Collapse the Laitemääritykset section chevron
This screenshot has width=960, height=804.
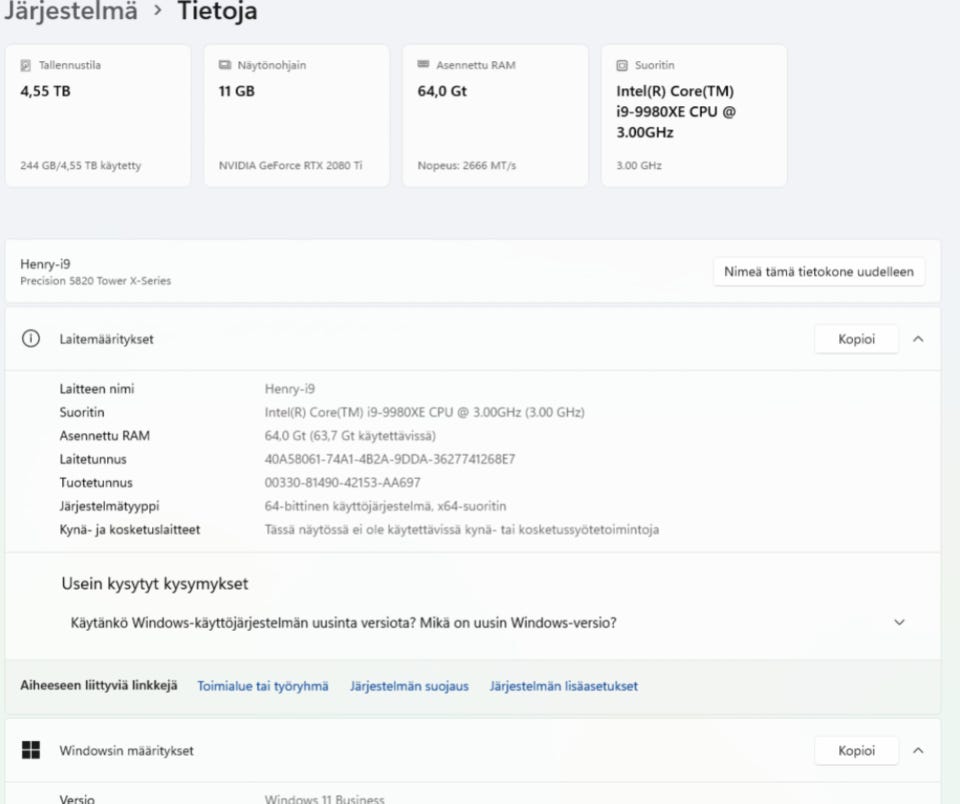(918, 339)
